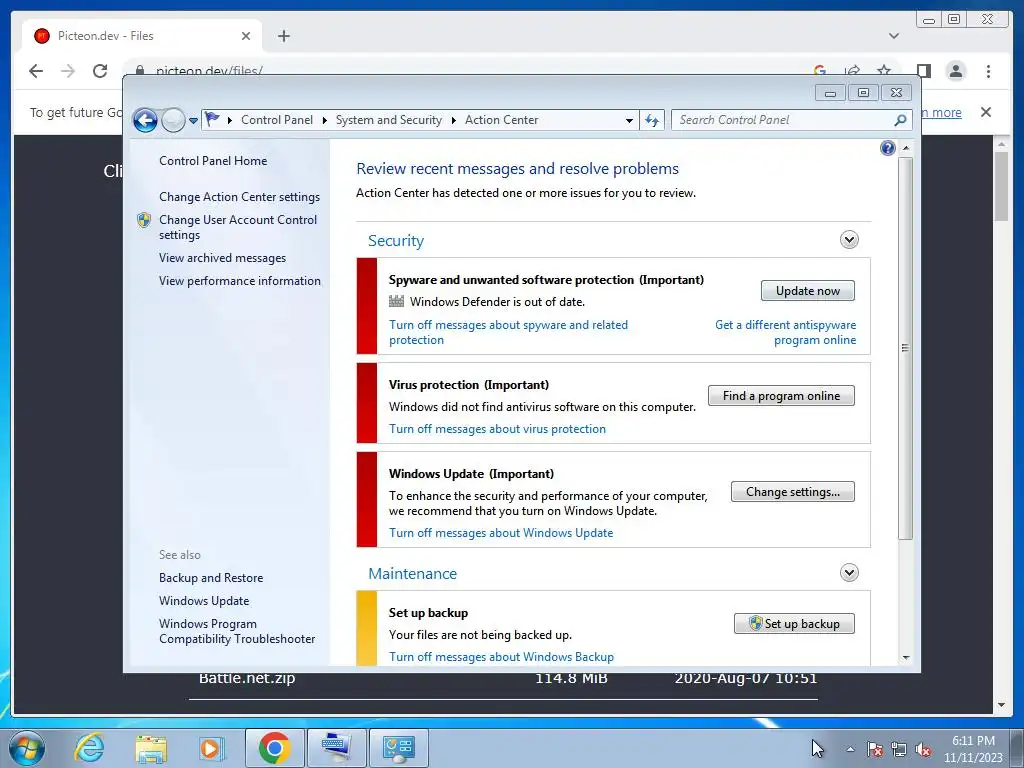Image resolution: width=1024 pixels, height=768 pixels.
Task: Collapse the Maintenance section chevron
Action: 849,573
